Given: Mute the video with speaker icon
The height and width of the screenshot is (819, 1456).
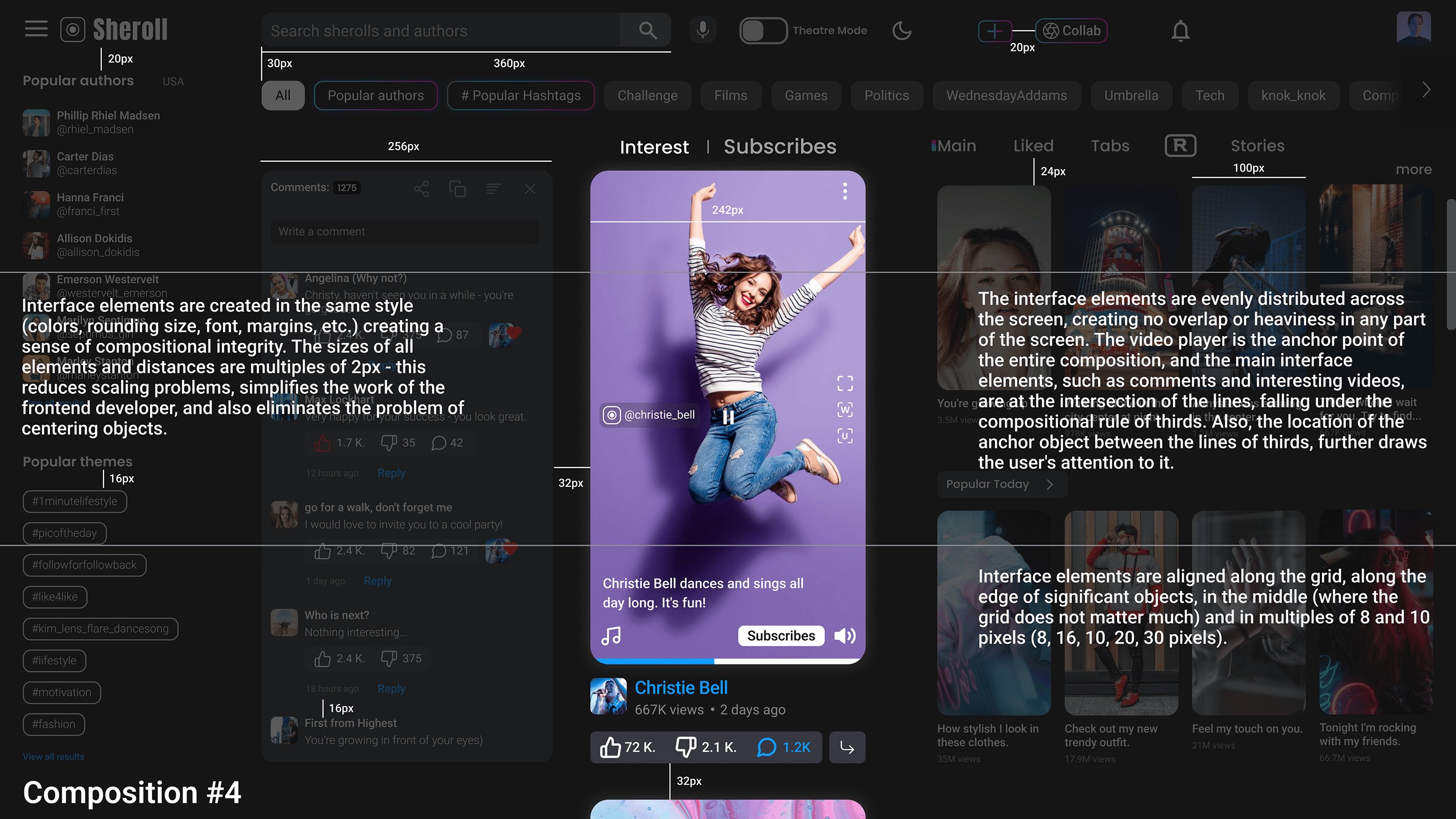Looking at the screenshot, I should 844,636.
